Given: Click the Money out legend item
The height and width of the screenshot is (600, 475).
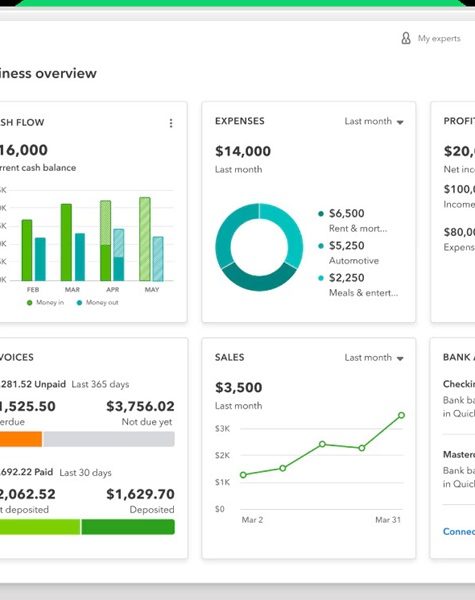Looking at the screenshot, I should (x=98, y=302).
